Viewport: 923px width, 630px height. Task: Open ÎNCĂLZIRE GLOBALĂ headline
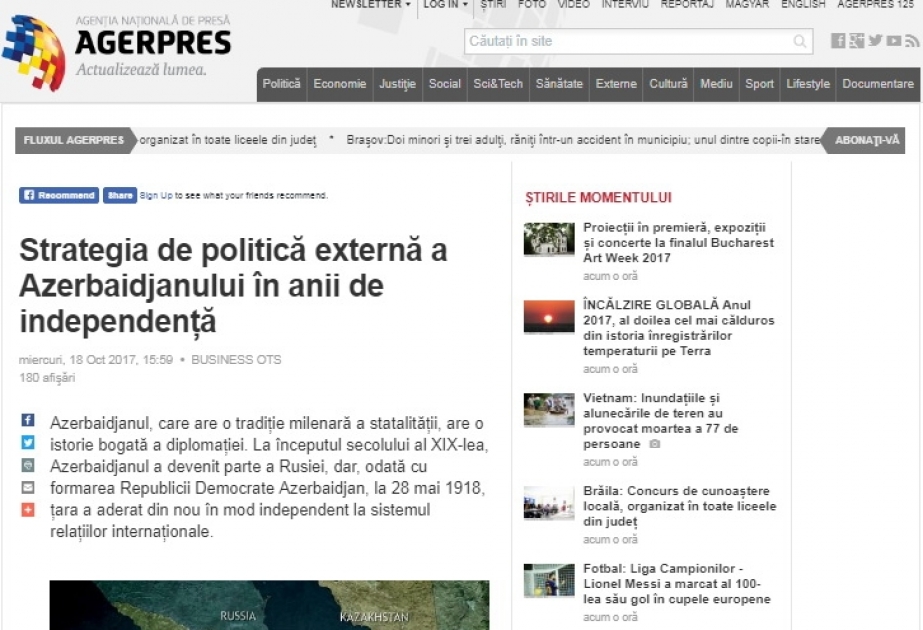(x=679, y=328)
